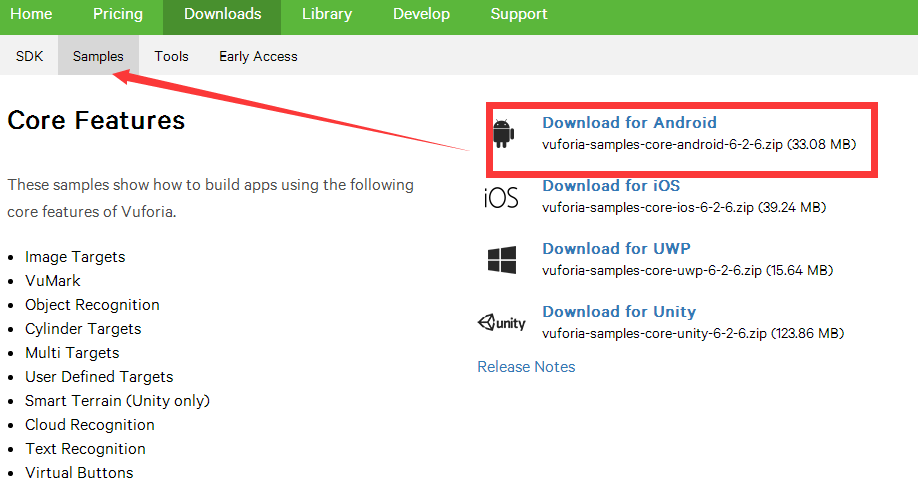
Task: Click the Multi Targets list item
Action: click(x=72, y=353)
